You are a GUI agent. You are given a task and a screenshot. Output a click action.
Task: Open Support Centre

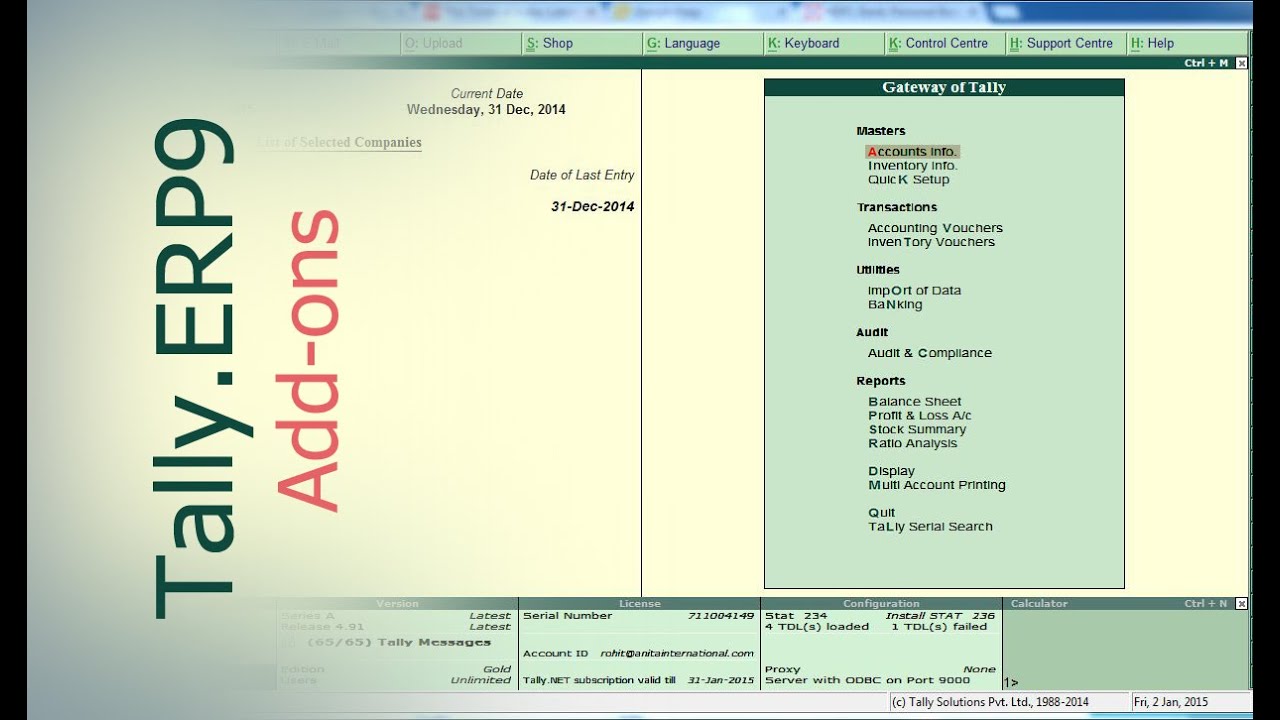coord(1064,43)
